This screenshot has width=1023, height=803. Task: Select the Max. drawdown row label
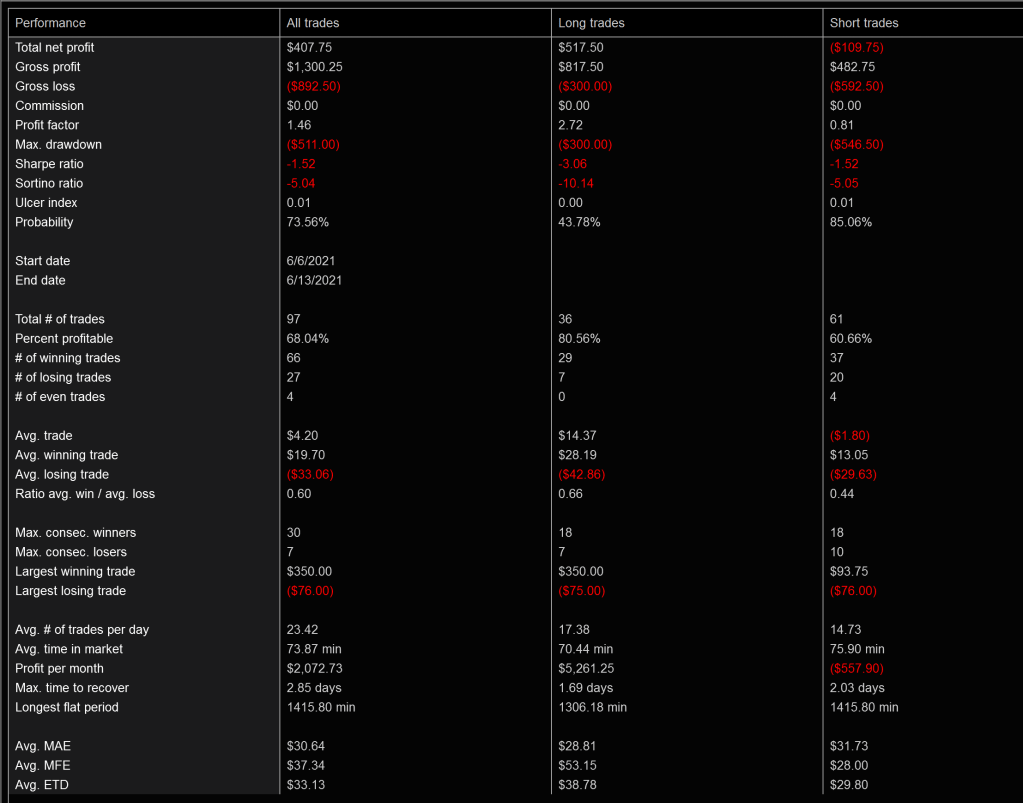(x=58, y=145)
